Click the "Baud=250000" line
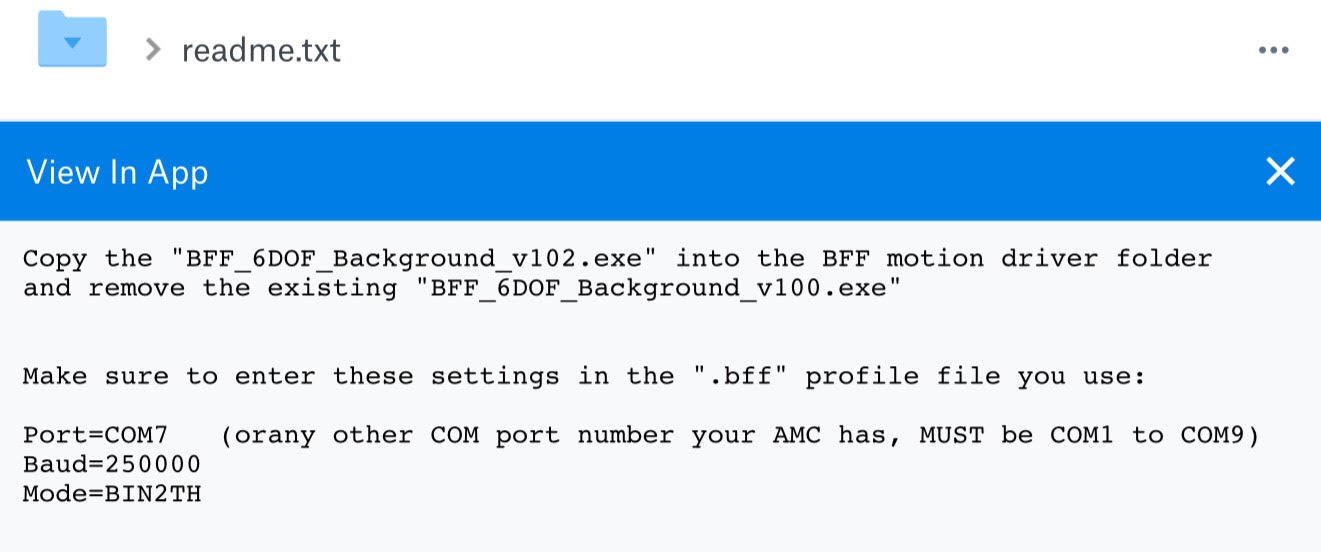1321x552 pixels. click(x=112, y=464)
